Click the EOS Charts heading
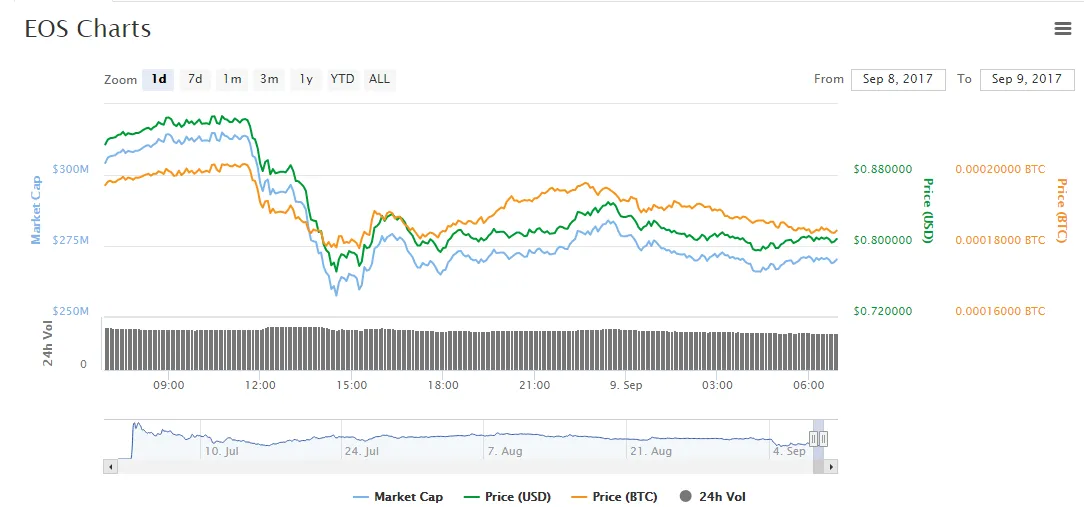 87,29
